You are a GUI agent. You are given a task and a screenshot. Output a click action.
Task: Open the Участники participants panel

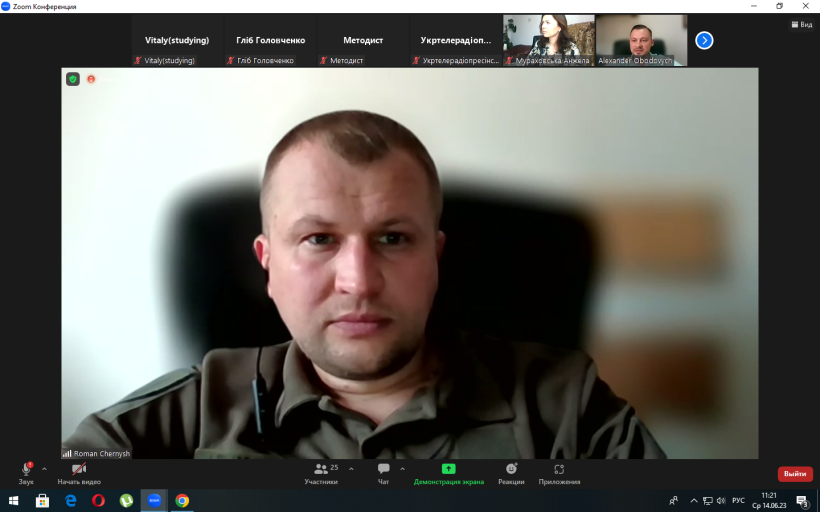[322, 473]
